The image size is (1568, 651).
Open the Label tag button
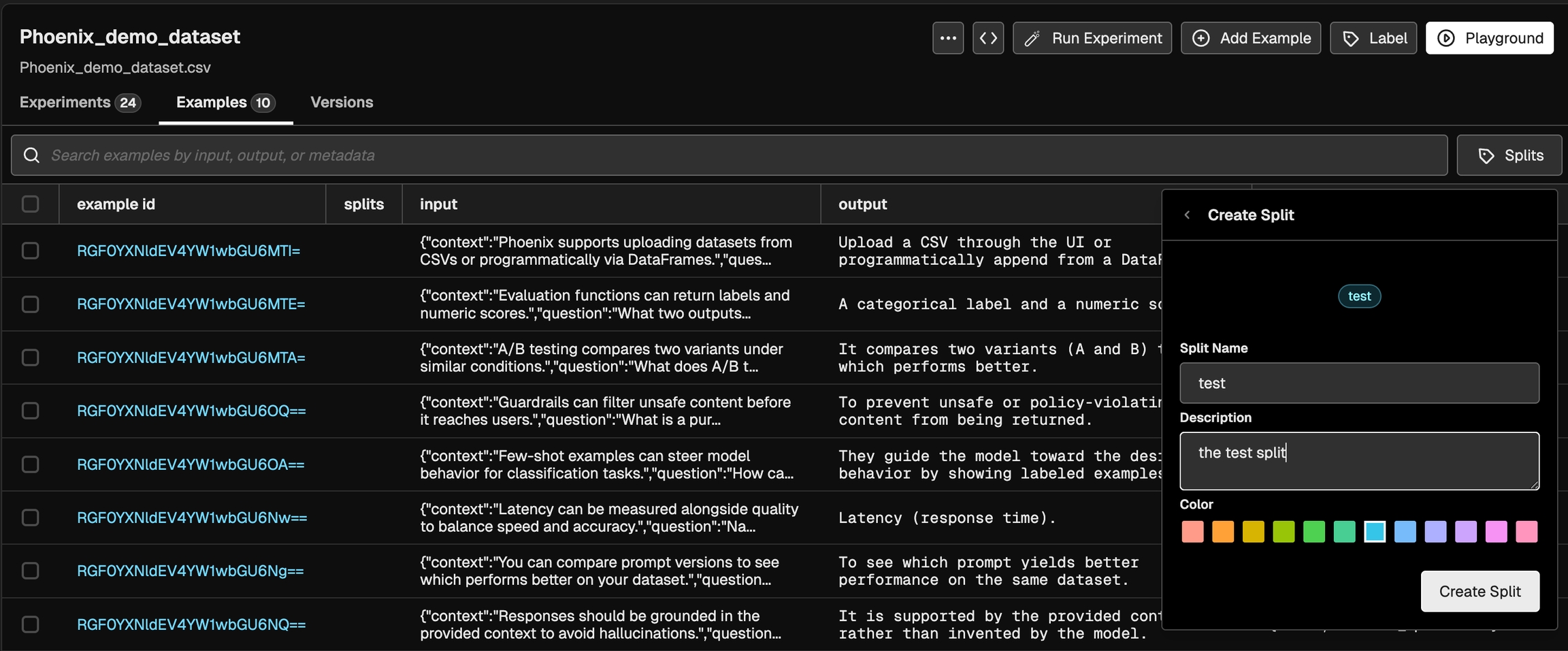point(1373,38)
